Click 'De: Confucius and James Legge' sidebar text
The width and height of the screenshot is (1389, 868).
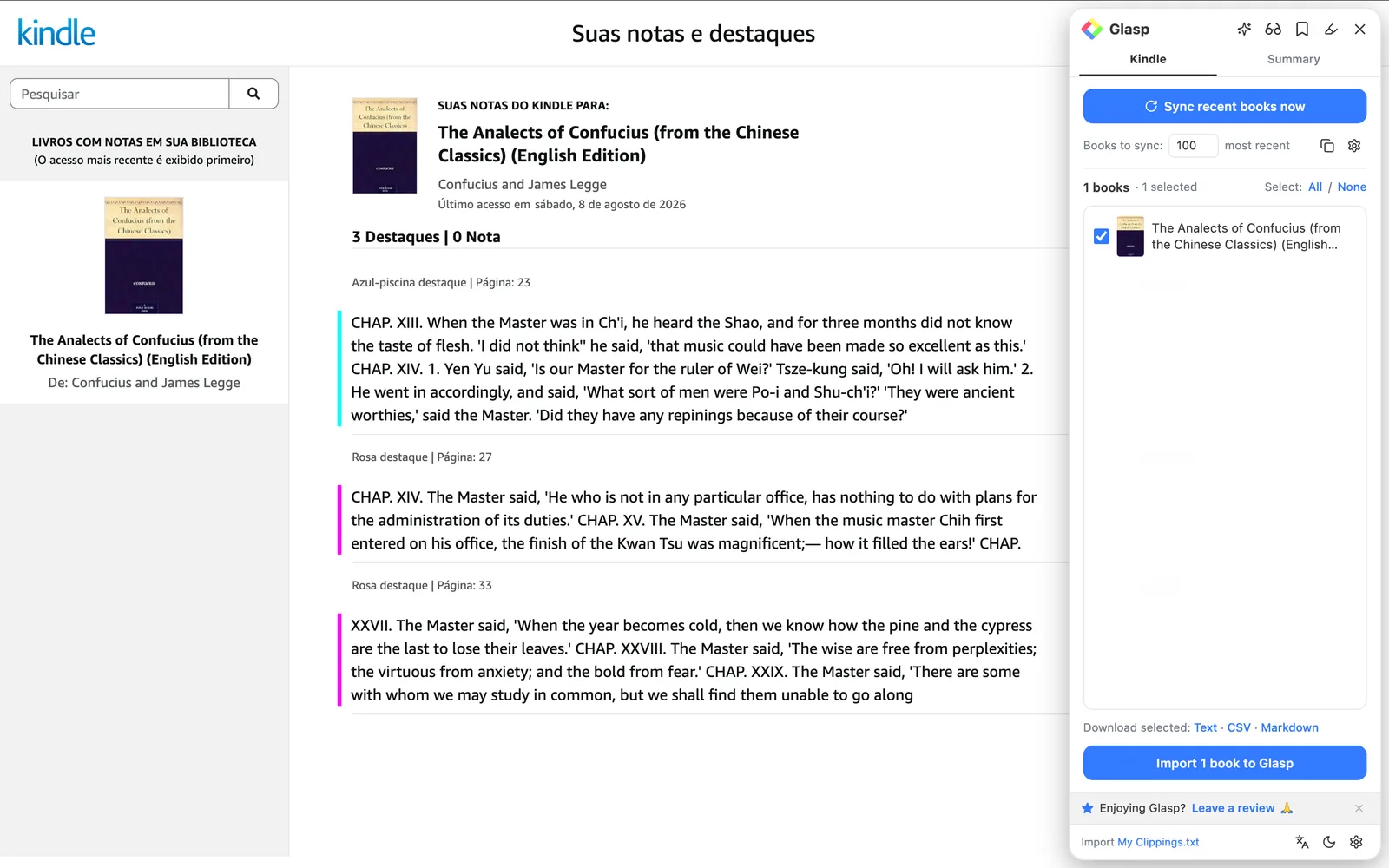pos(144,383)
